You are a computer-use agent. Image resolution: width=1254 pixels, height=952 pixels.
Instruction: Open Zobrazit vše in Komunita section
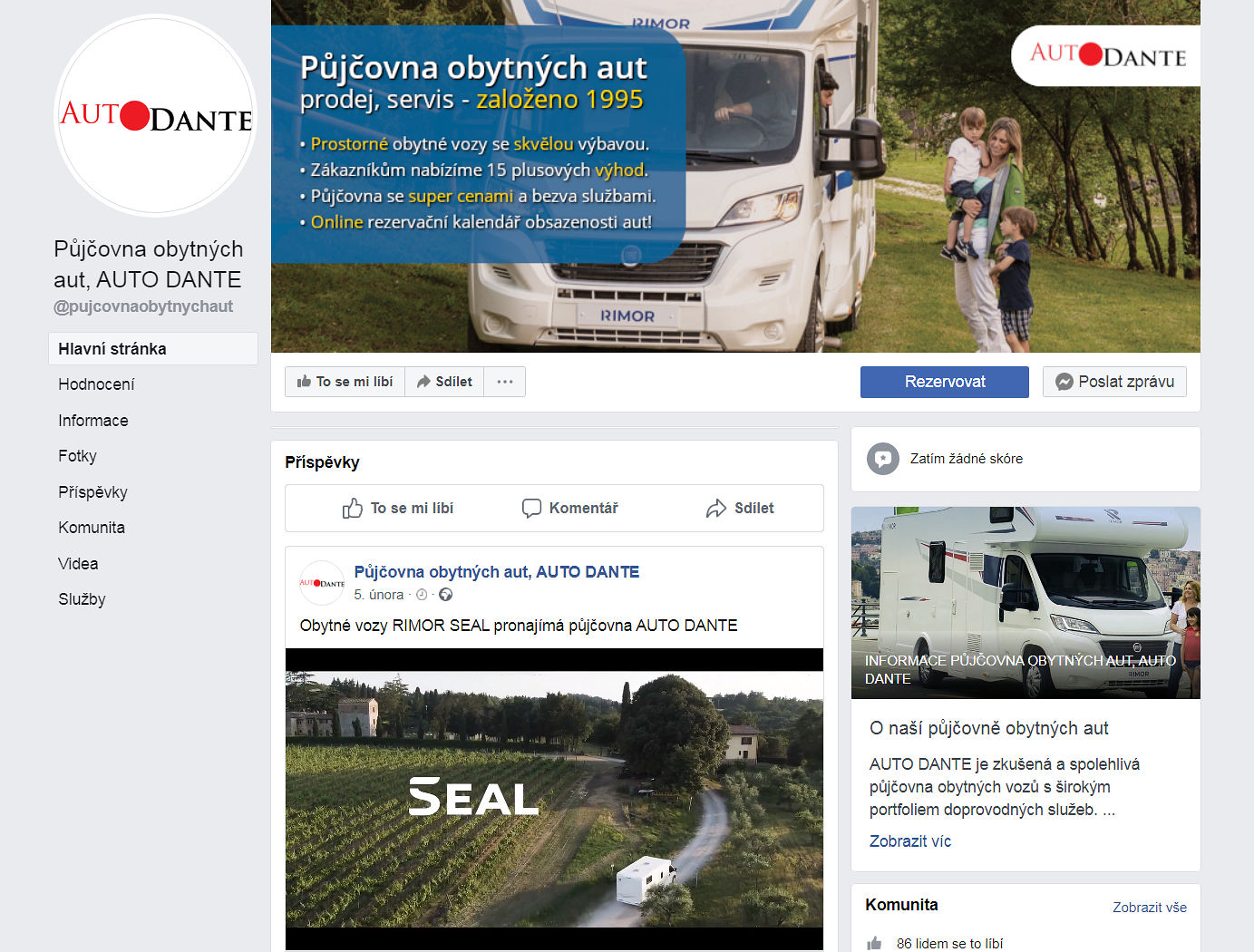click(x=1149, y=908)
